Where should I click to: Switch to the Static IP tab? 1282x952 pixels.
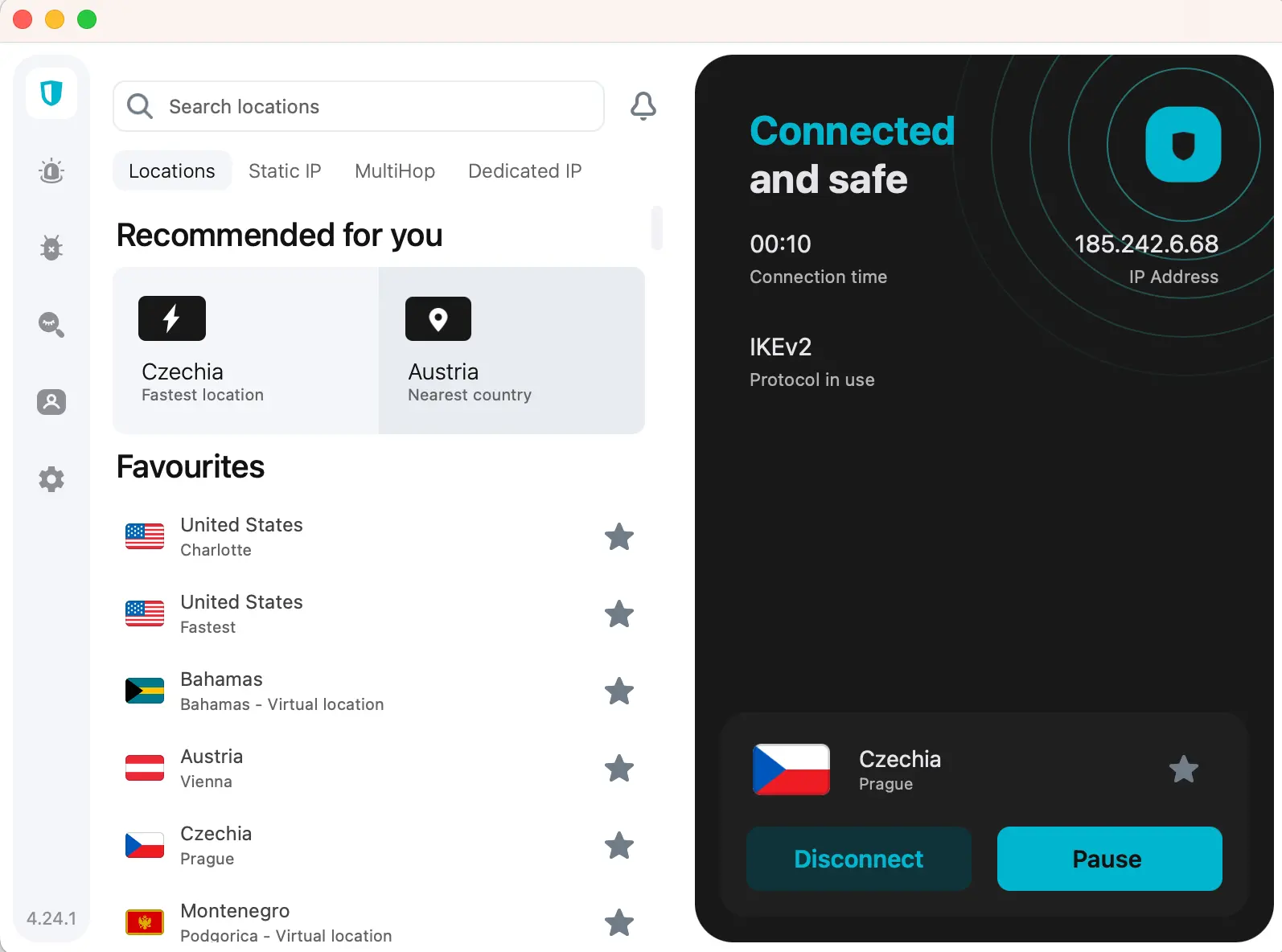(x=285, y=171)
